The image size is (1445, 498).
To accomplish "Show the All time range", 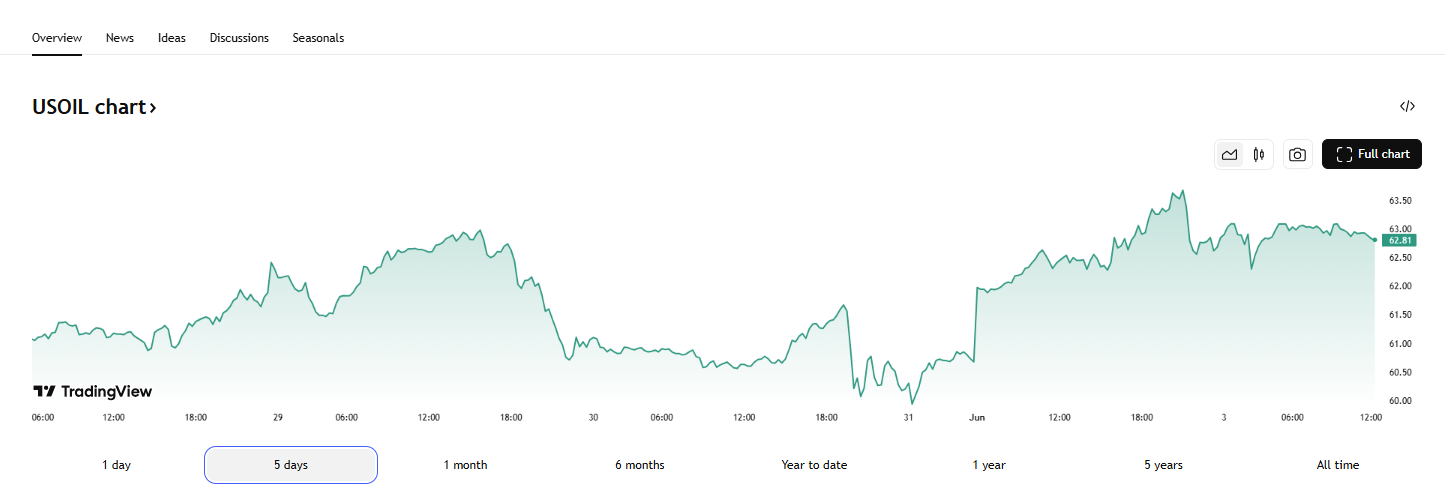I will [1337, 465].
